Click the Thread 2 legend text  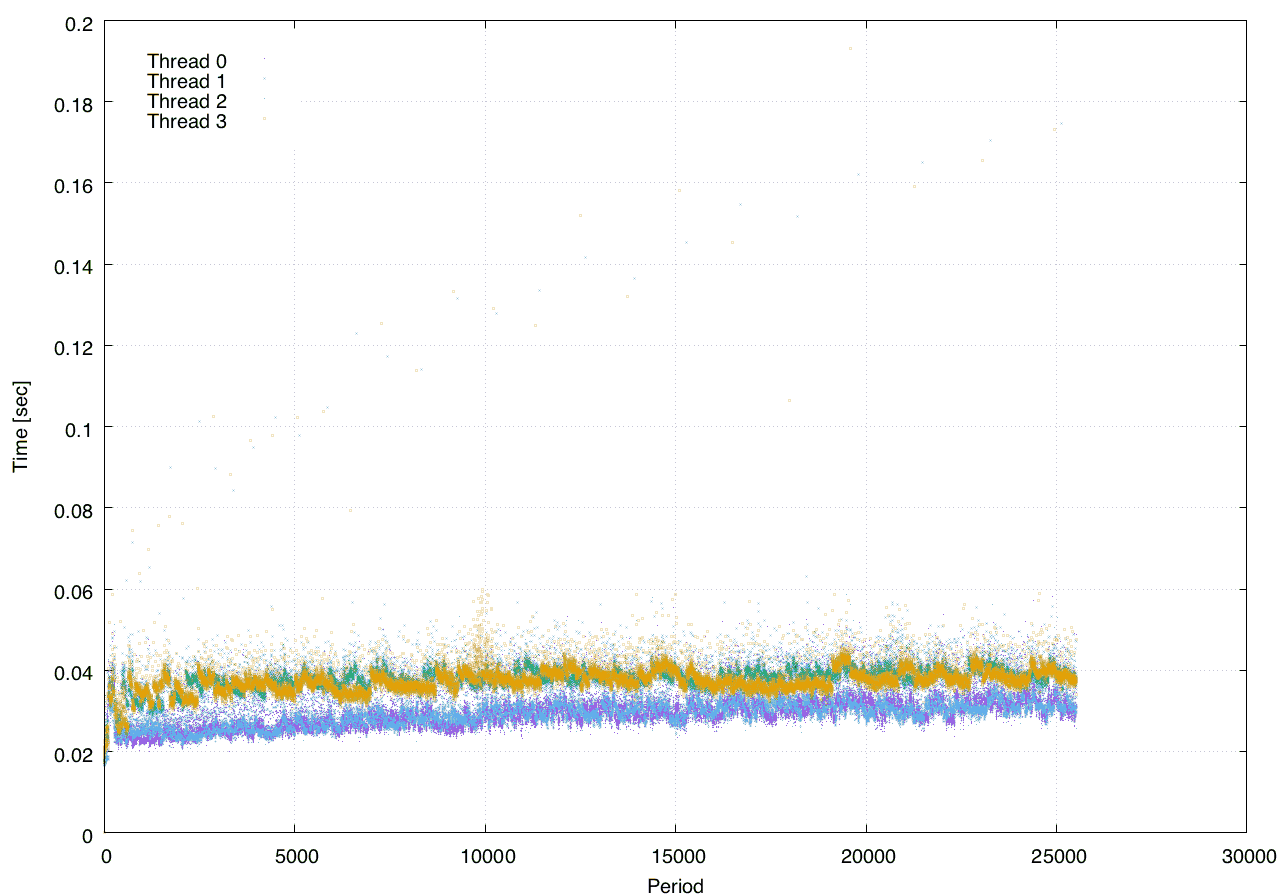pos(186,102)
